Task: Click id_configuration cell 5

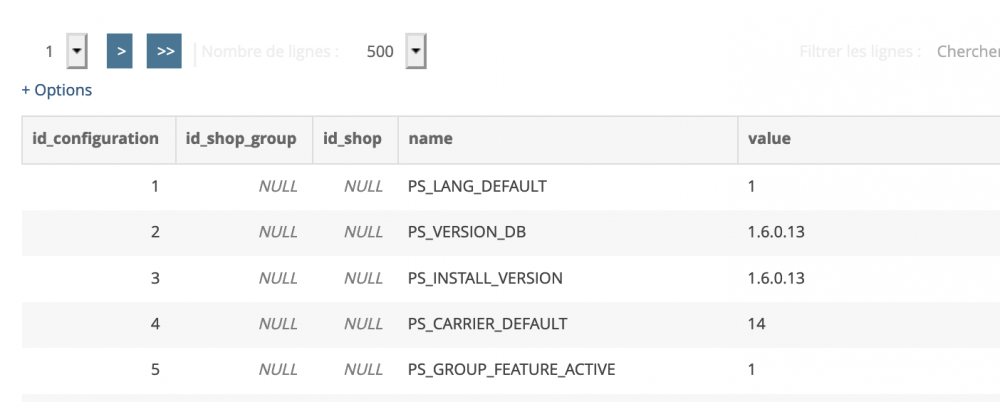Action: point(155,369)
